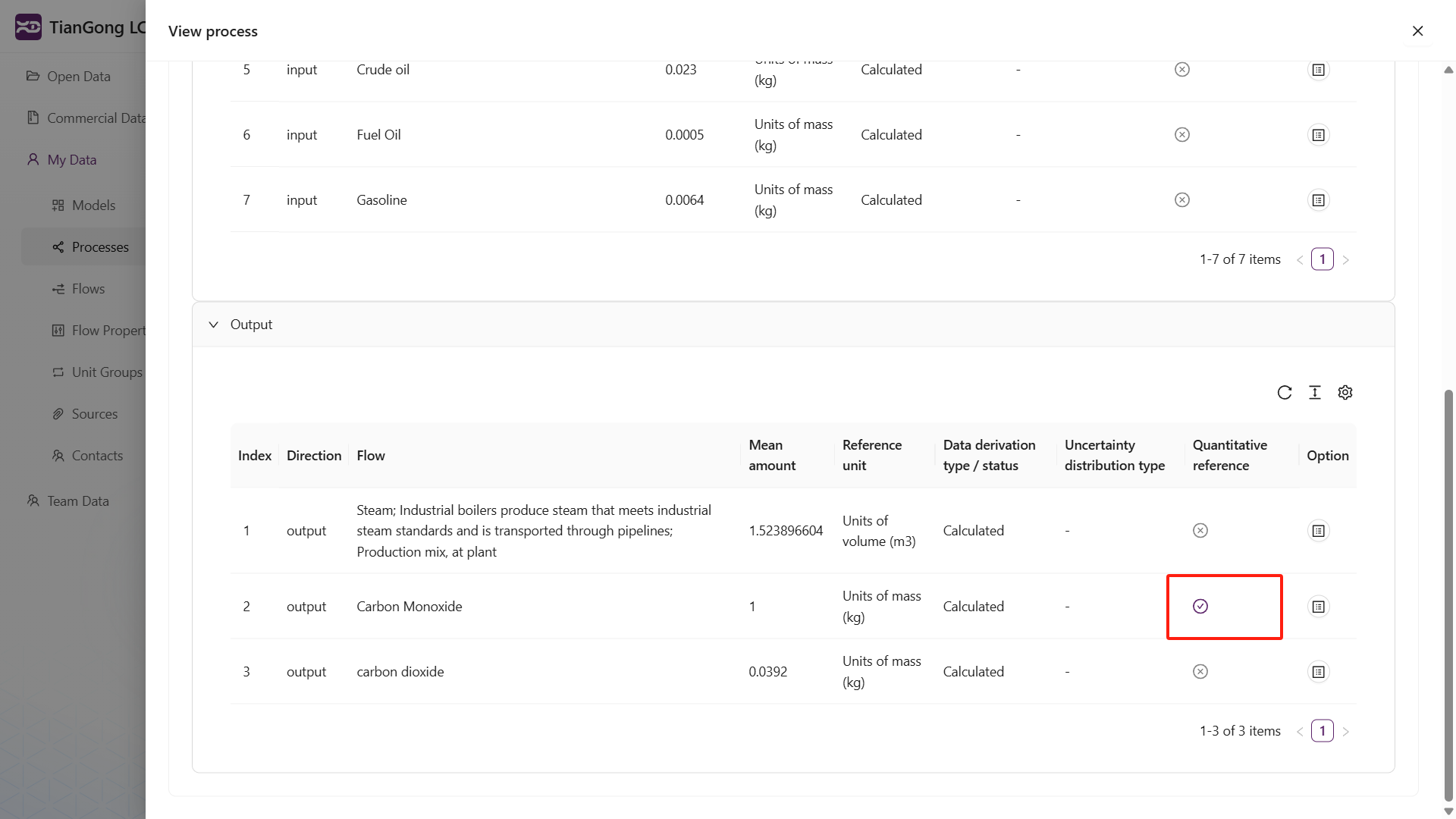View details of Carbon Monoxide output row

click(x=1318, y=607)
